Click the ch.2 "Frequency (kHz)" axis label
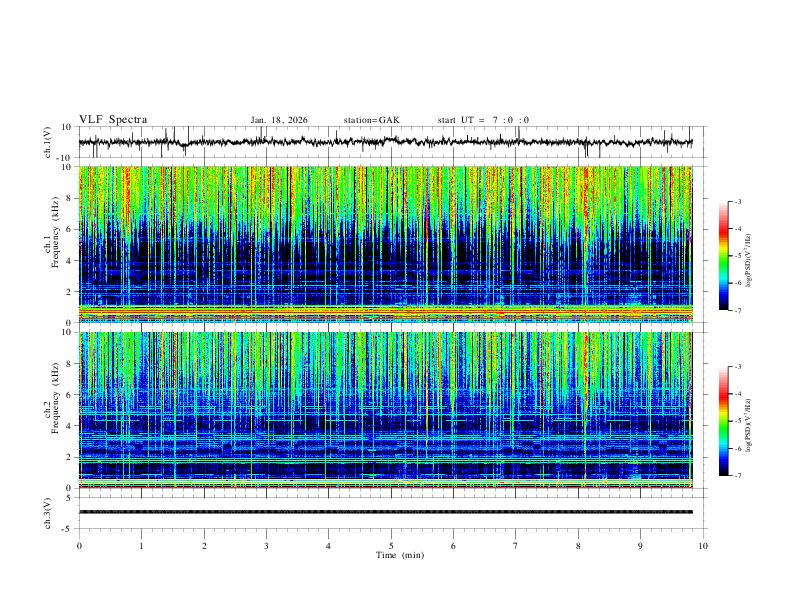The height and width of the screenshot is (612, 792). click(55, 398)
